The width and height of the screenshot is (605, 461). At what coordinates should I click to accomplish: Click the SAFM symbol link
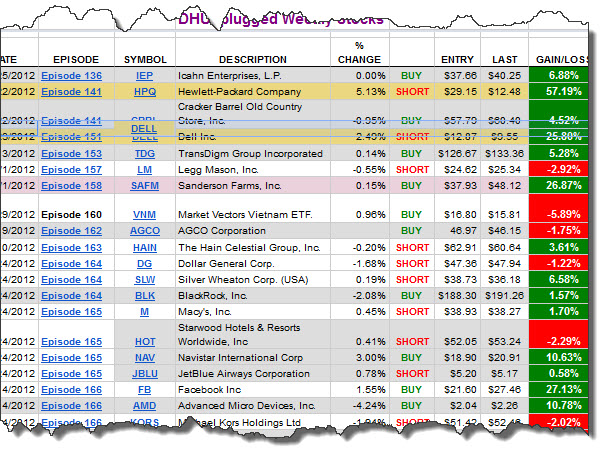(145, 186)
